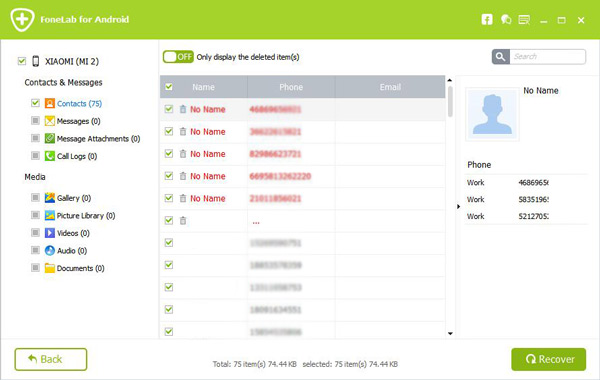Select the phone number 6695813262220

[x=280, y=176]
